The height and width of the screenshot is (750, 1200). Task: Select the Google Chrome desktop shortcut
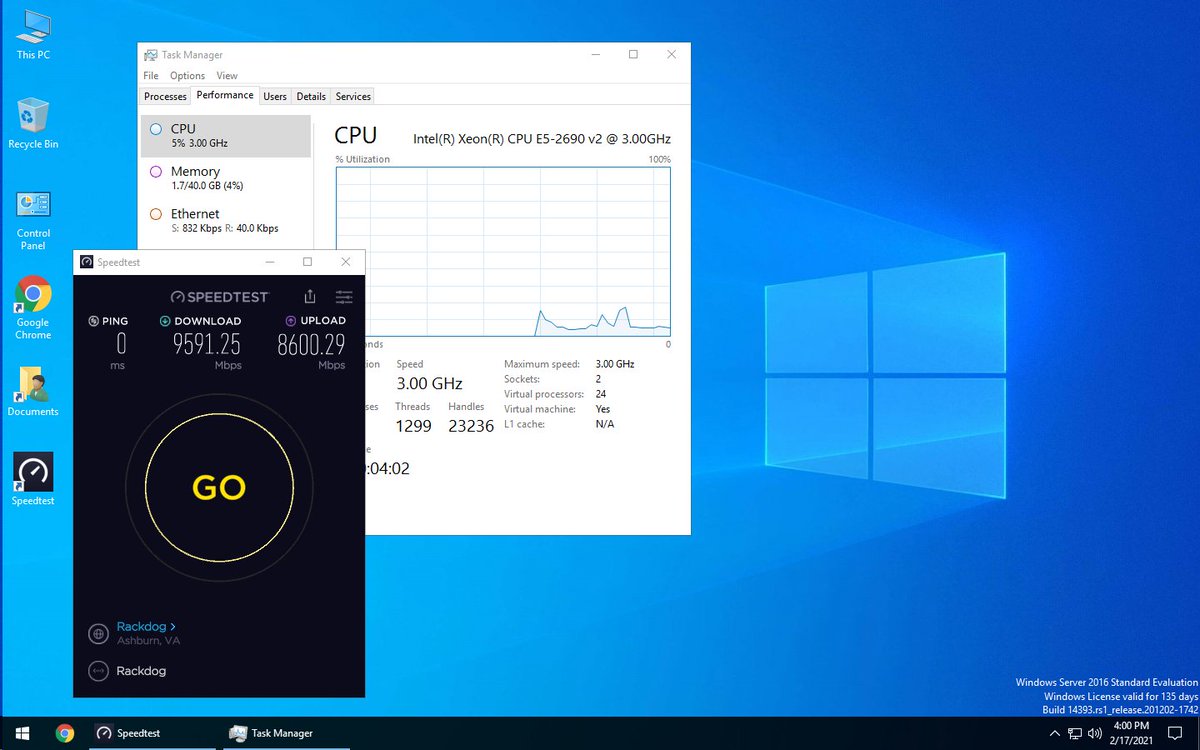point(33,308)
